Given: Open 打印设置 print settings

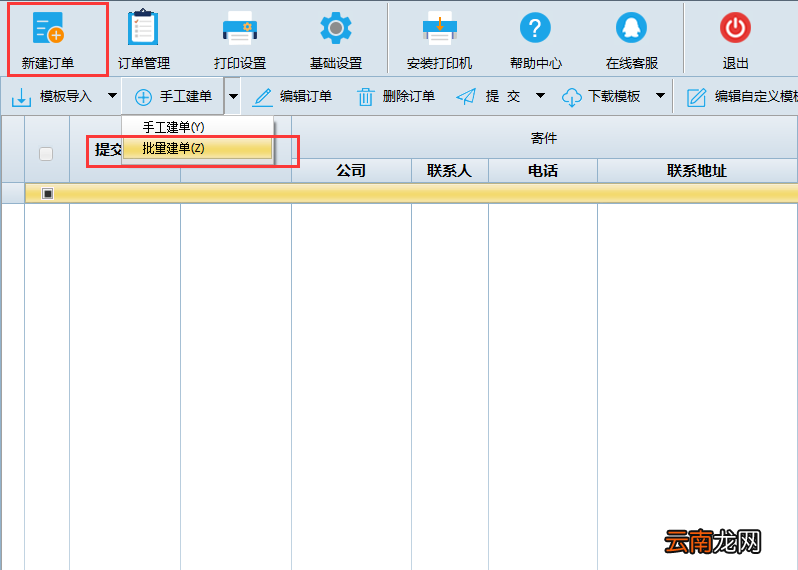Looking at the screenshot, I should coord(240,40).
